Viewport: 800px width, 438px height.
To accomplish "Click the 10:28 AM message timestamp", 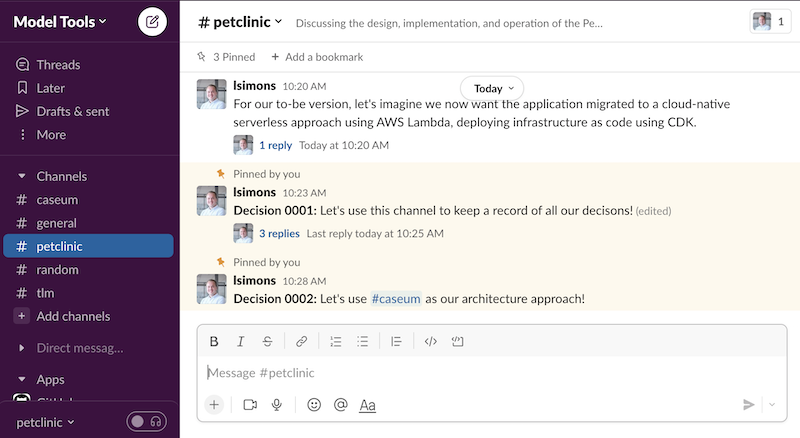I will pos(305,281).
